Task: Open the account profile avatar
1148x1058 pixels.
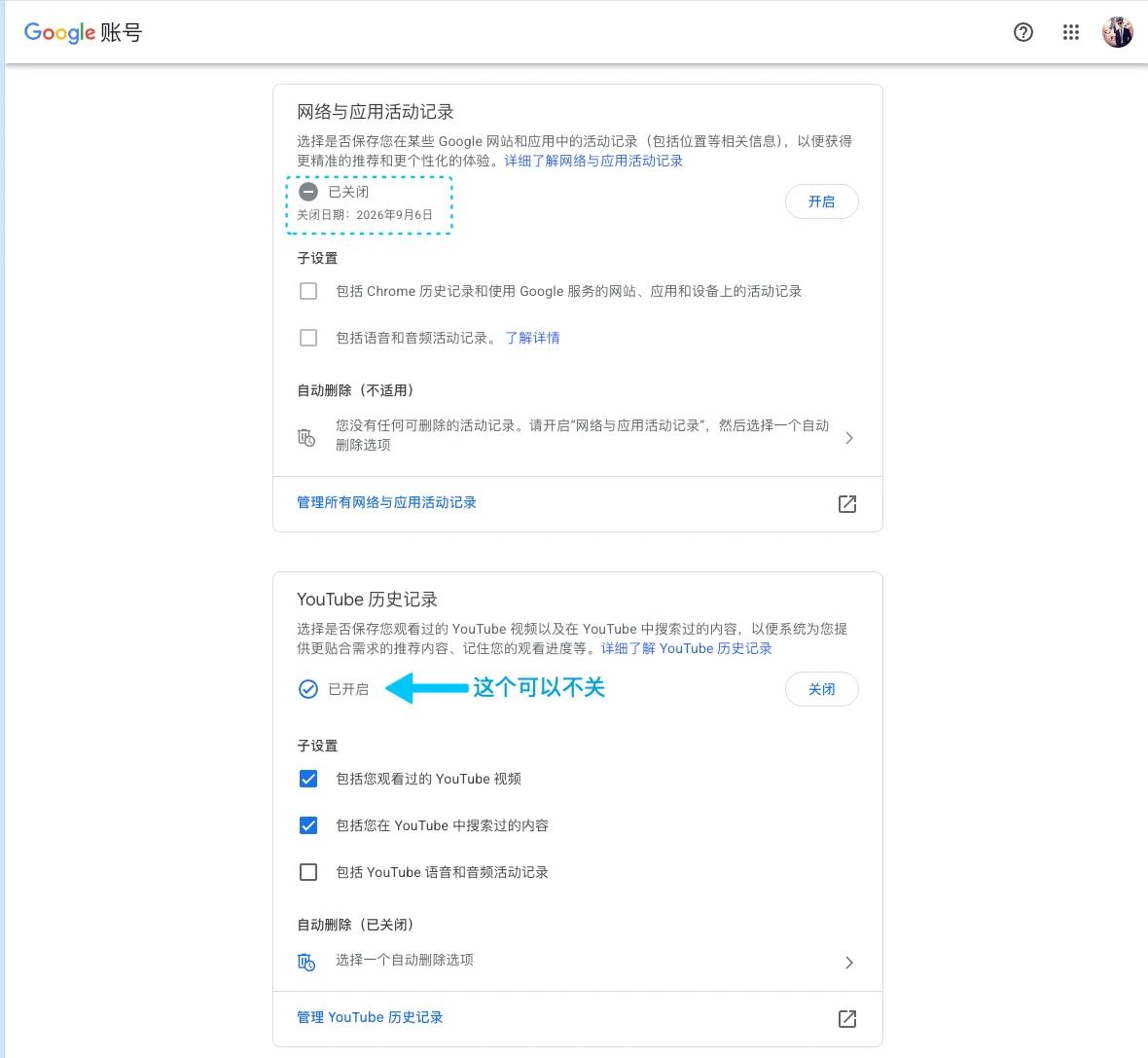Action: pos(1117,32)
